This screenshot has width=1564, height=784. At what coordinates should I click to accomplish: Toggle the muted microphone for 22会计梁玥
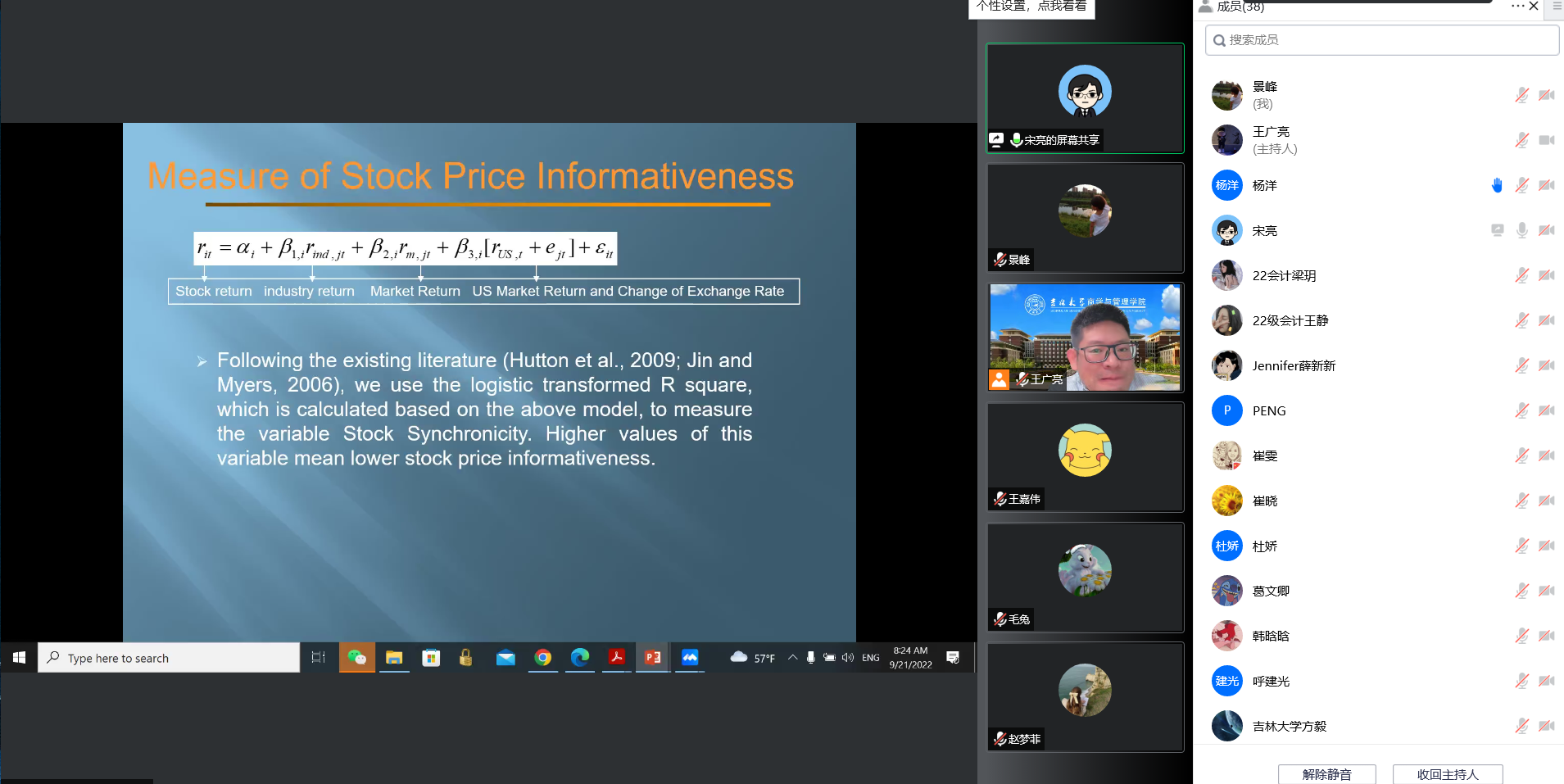click(x=1521, y=275)
